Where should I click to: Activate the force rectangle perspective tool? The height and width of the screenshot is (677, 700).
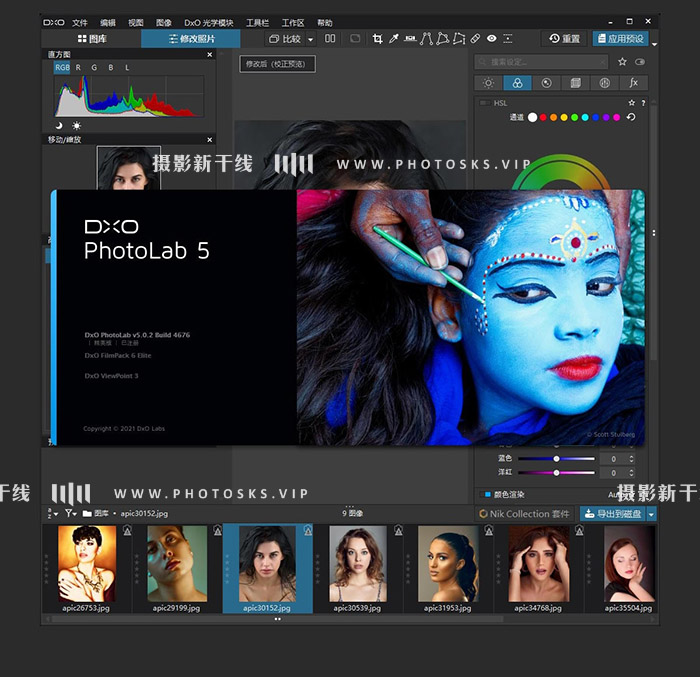pyautogui.click(x=442, y=39)
